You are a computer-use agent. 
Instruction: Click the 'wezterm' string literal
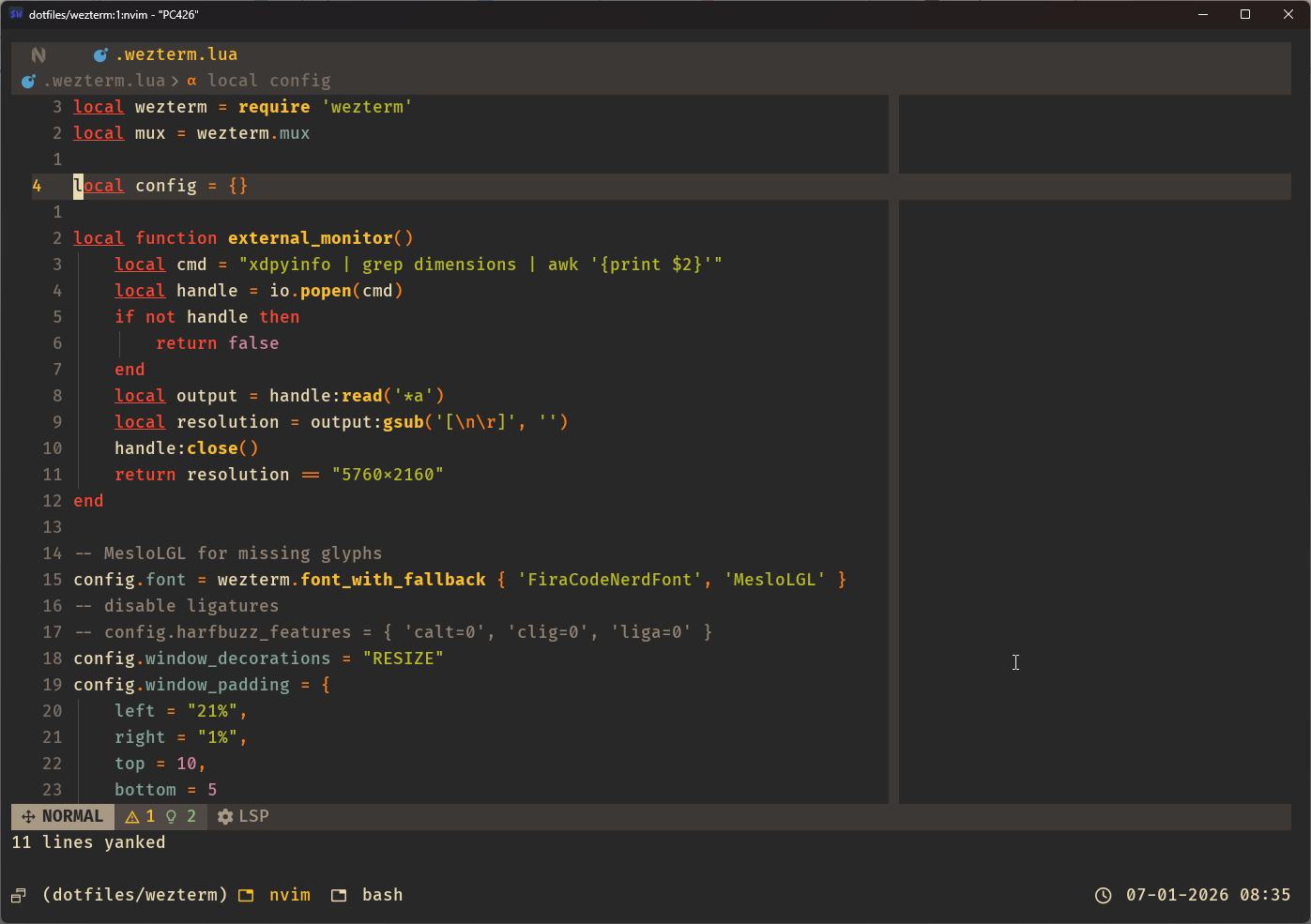[367, 107]
